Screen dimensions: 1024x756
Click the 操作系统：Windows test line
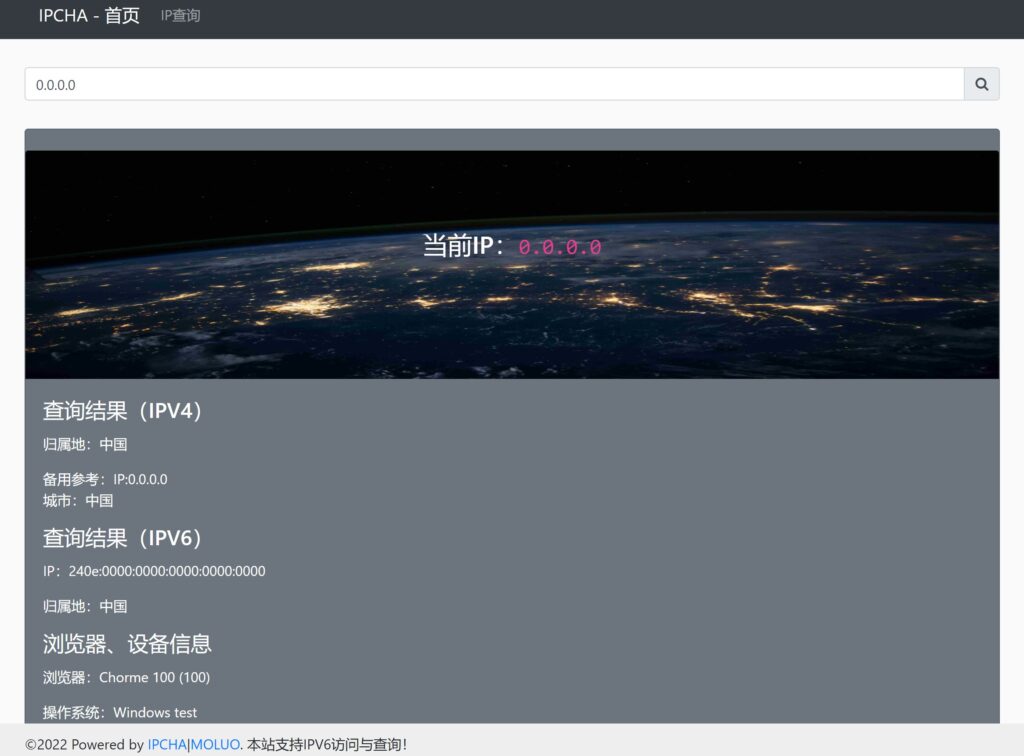[120, 713]
